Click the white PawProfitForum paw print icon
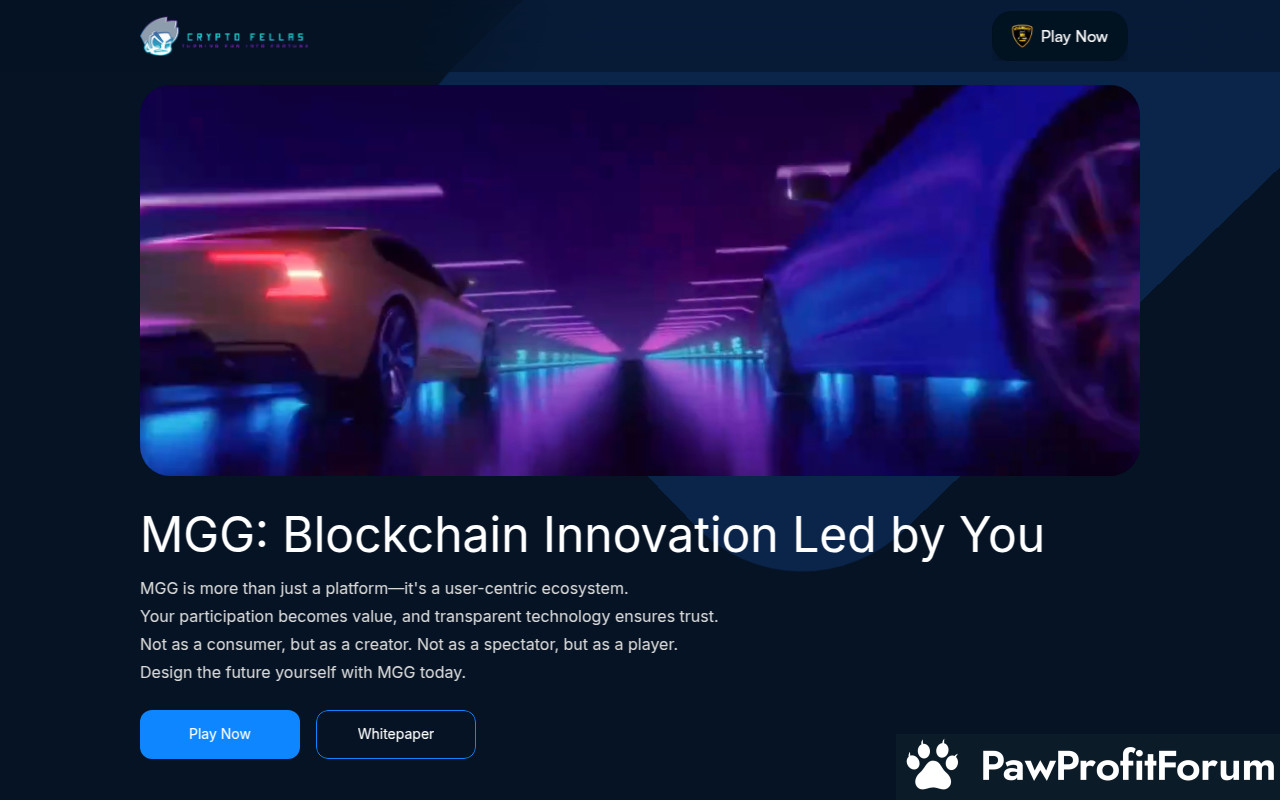The width and height of the screenshot is (1280, 800). [932, 766]
